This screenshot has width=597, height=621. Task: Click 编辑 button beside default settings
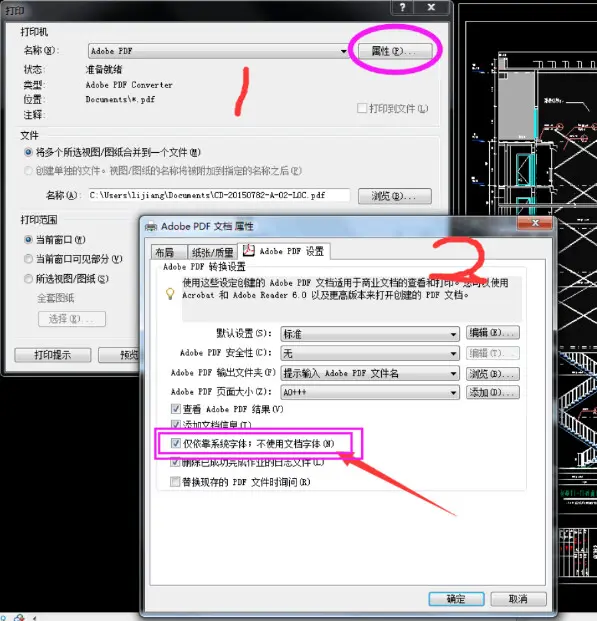(x=492, y=333)
